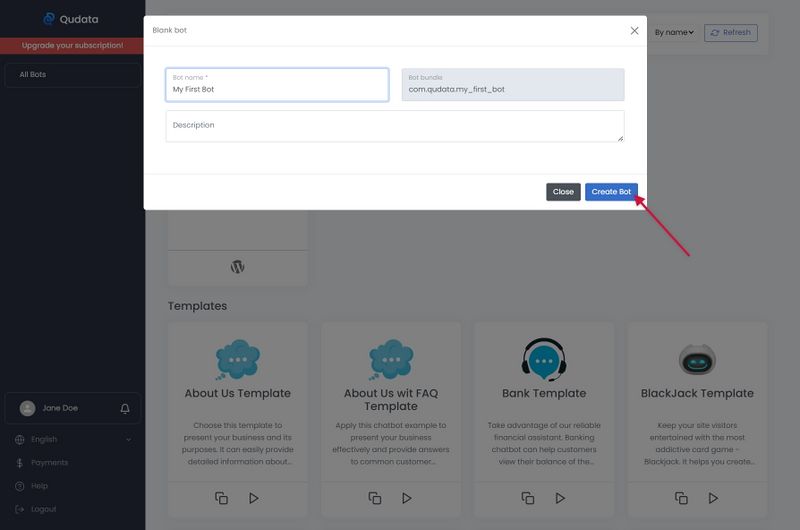This screenshot has width=800, height=530.
Task: Play the About Us wit FAQ Template
Action: point(407,498)
